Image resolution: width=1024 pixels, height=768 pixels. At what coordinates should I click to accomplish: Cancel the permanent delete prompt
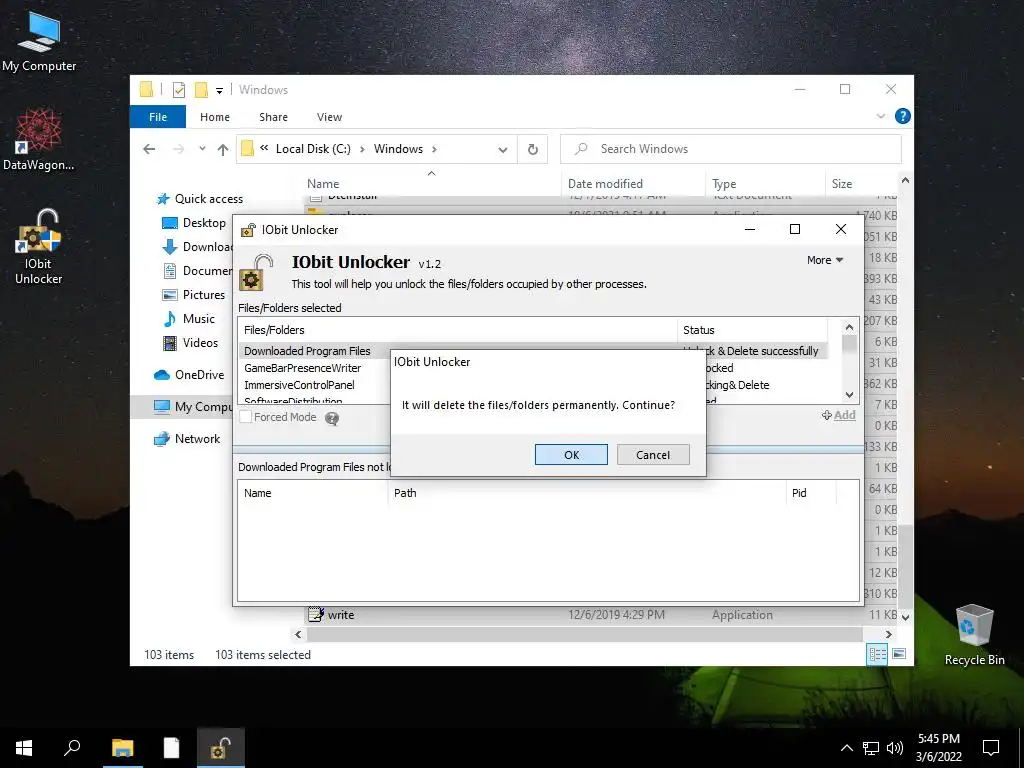(652, 455)
